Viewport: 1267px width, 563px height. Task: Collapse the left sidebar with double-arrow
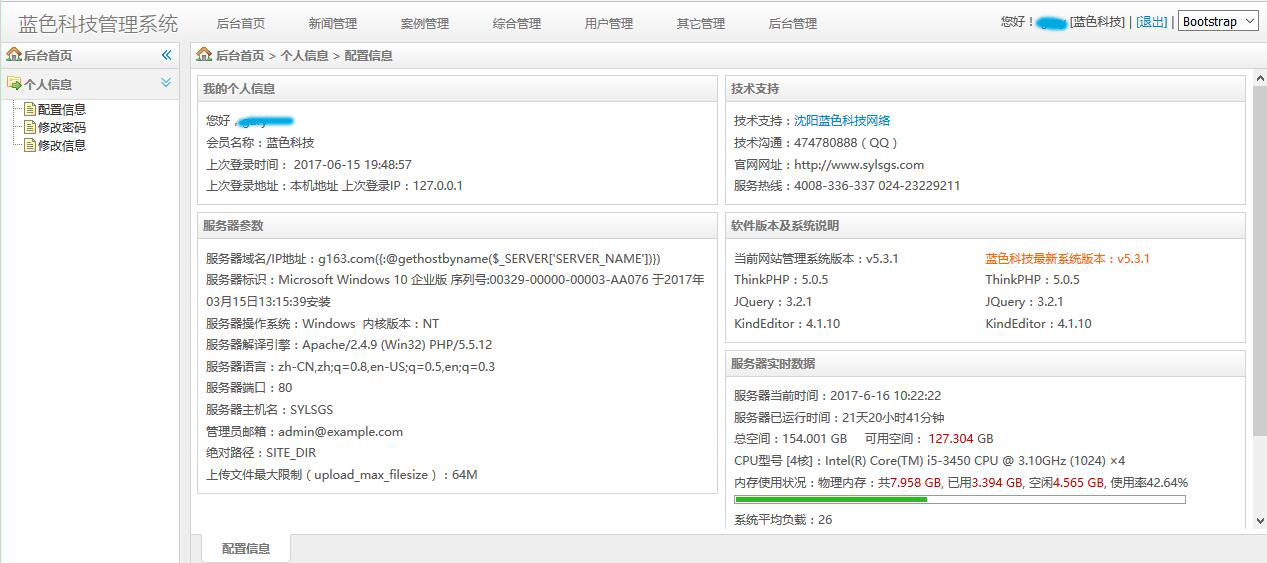(166, 55)
